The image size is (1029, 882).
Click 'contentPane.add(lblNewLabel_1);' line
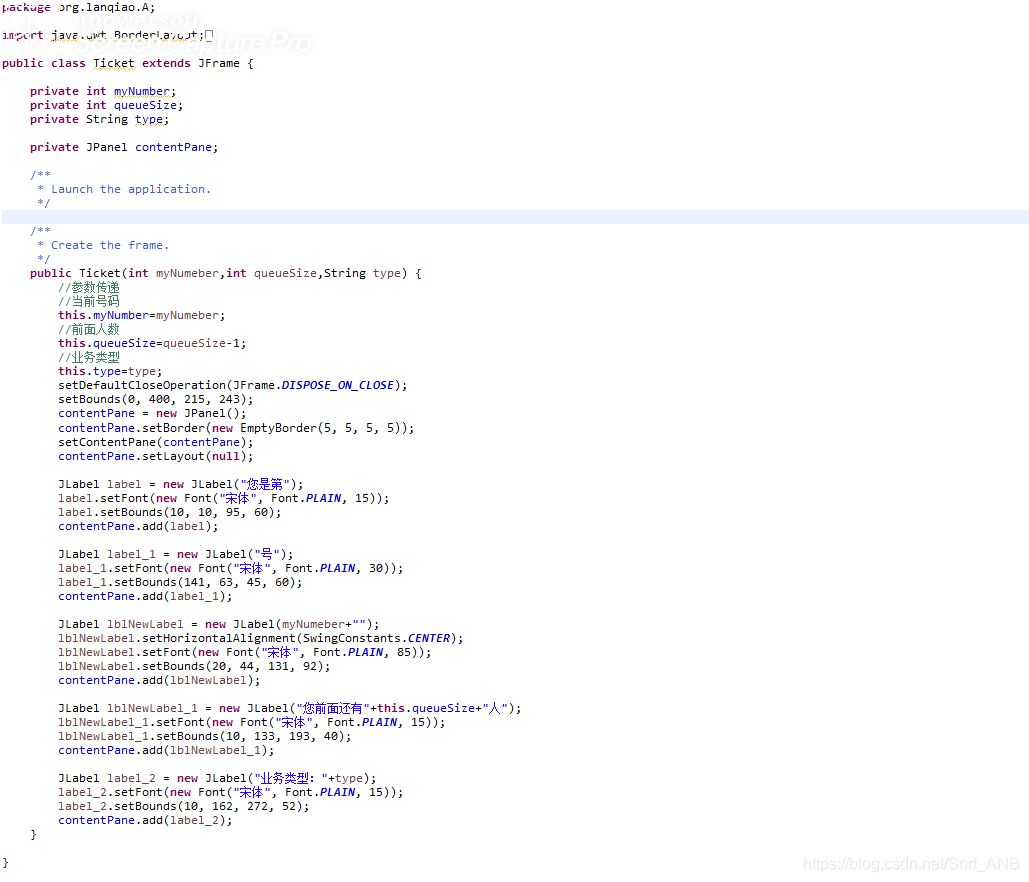(166, 750)
